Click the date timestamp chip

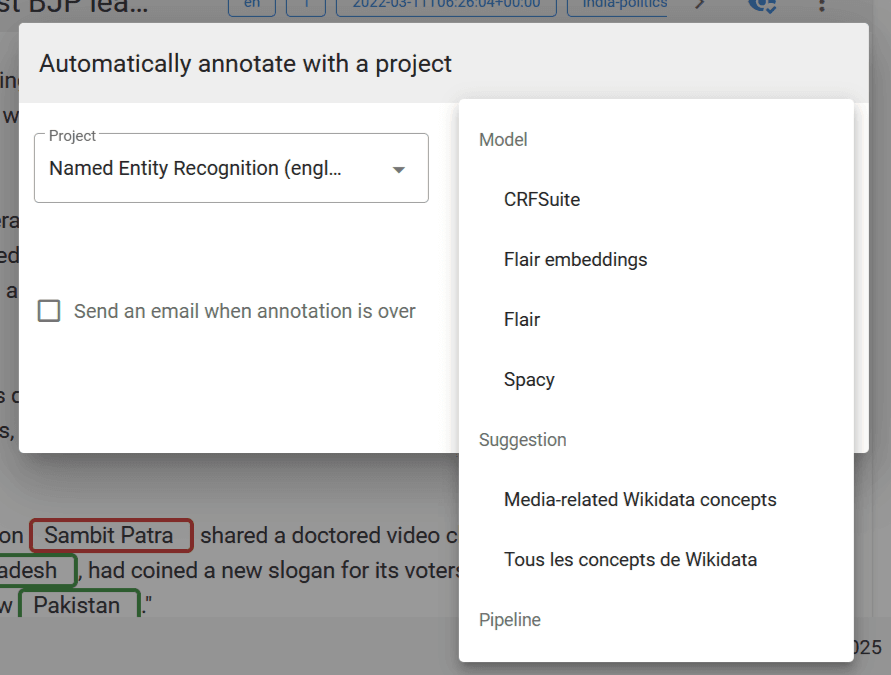click(x=446, y=6)
